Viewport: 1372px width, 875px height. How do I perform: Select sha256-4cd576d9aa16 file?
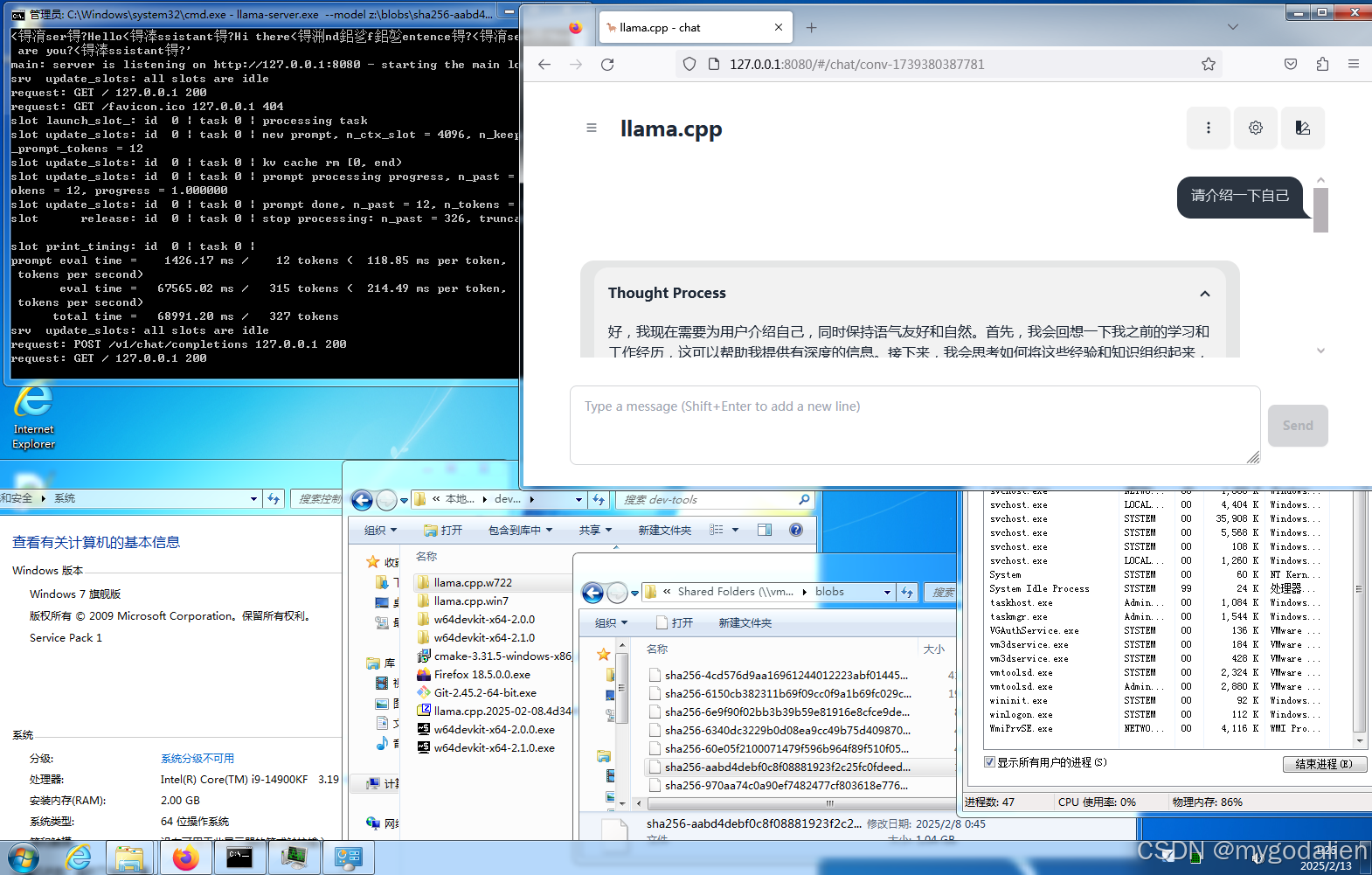(786, 675)
